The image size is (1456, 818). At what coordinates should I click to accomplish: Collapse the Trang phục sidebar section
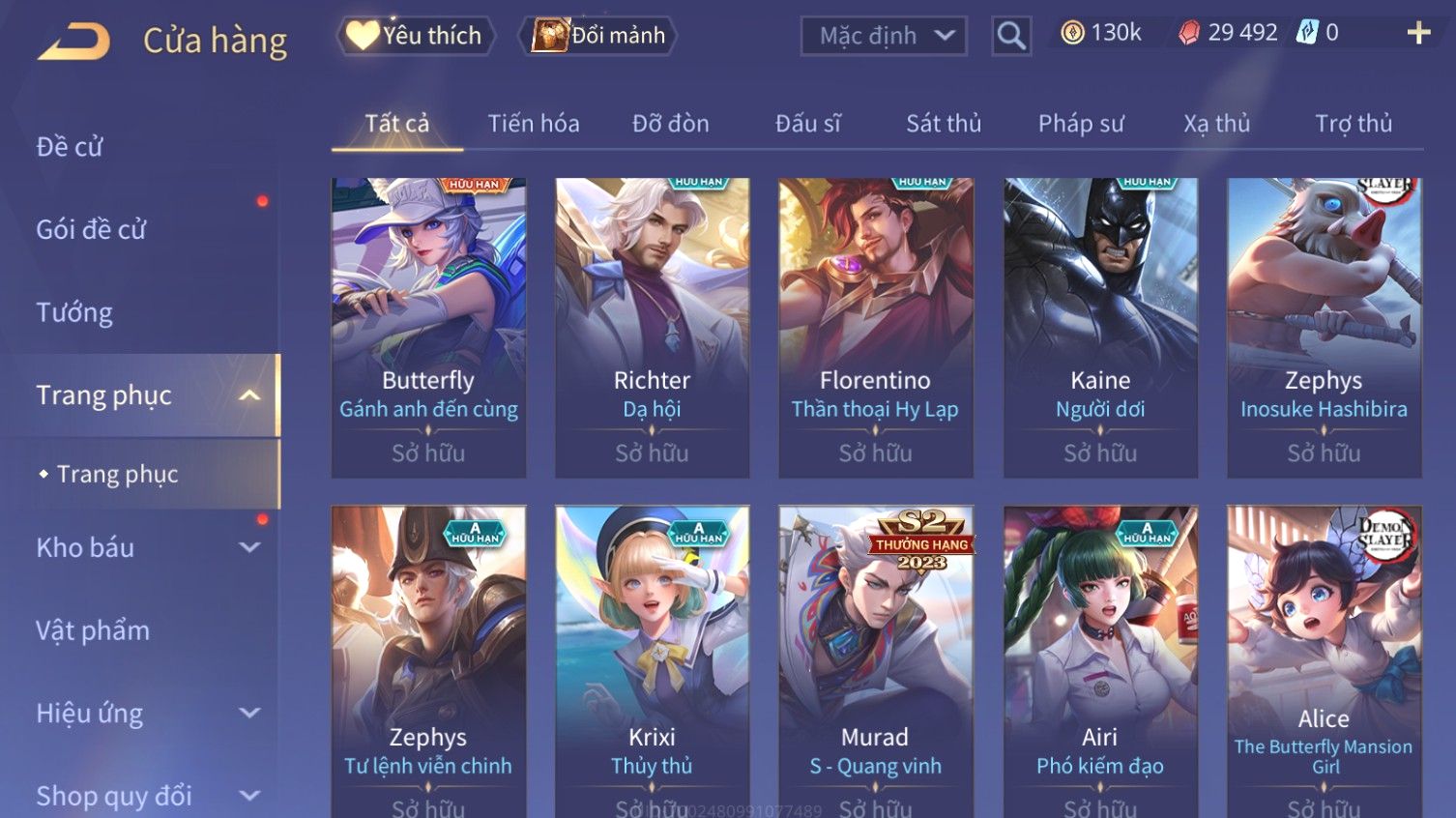point(249,395)
